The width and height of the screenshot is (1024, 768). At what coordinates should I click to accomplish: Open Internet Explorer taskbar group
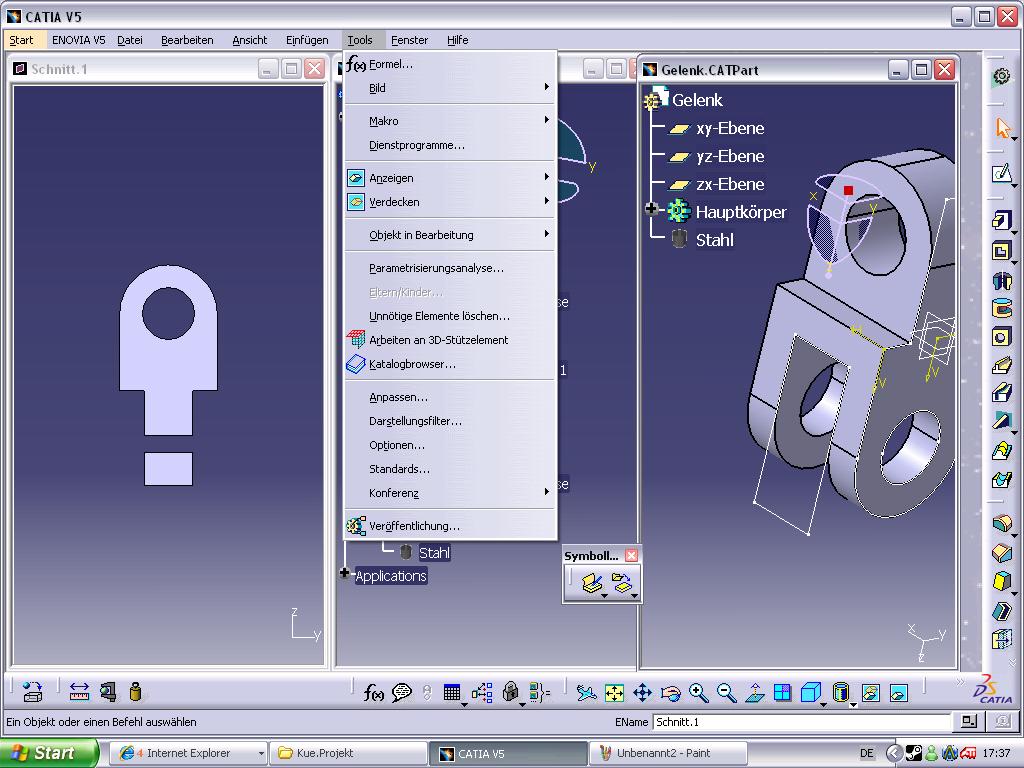tap(189, 753)
